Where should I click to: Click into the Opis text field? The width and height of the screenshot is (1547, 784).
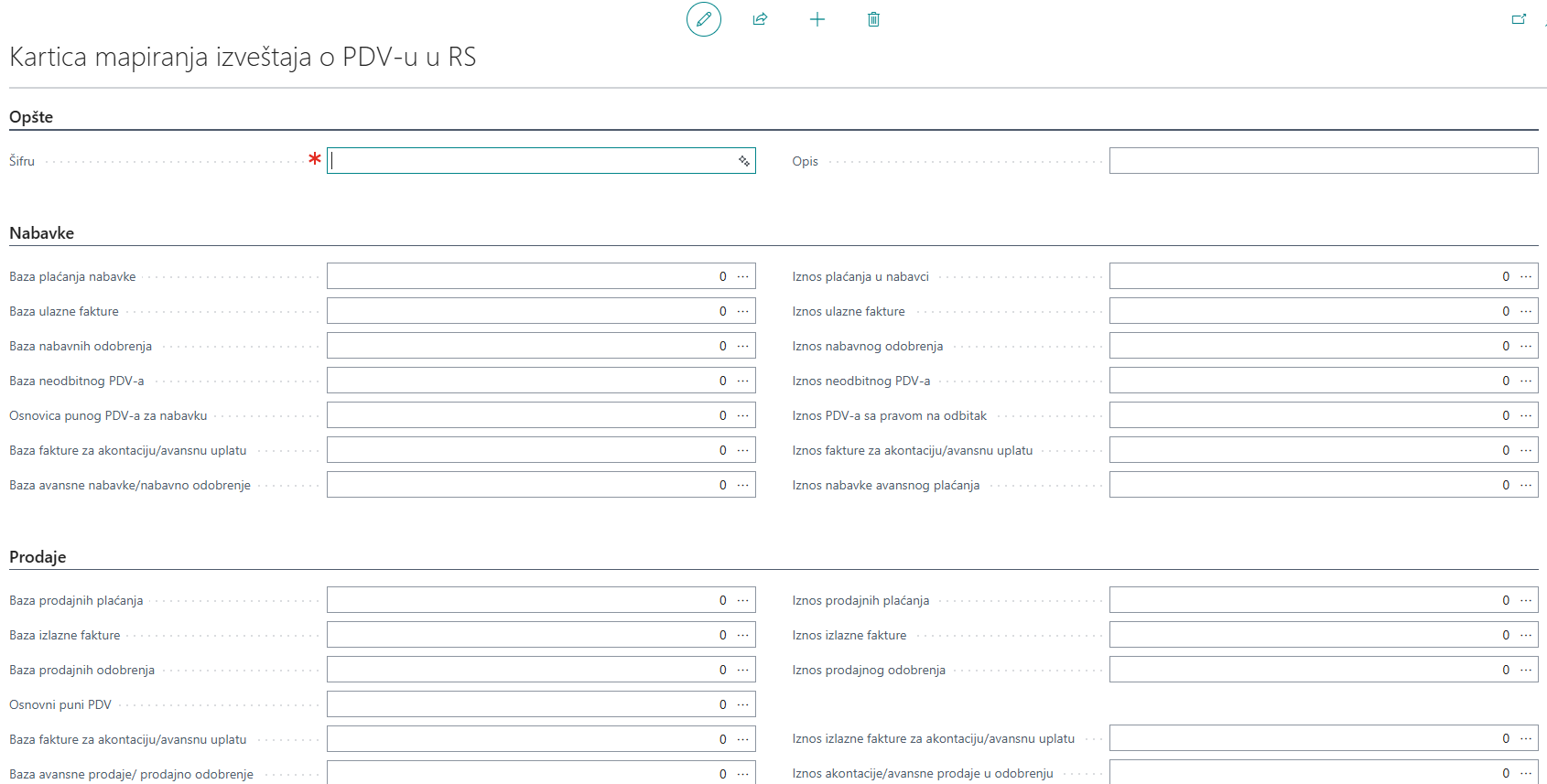[1323, 161]
